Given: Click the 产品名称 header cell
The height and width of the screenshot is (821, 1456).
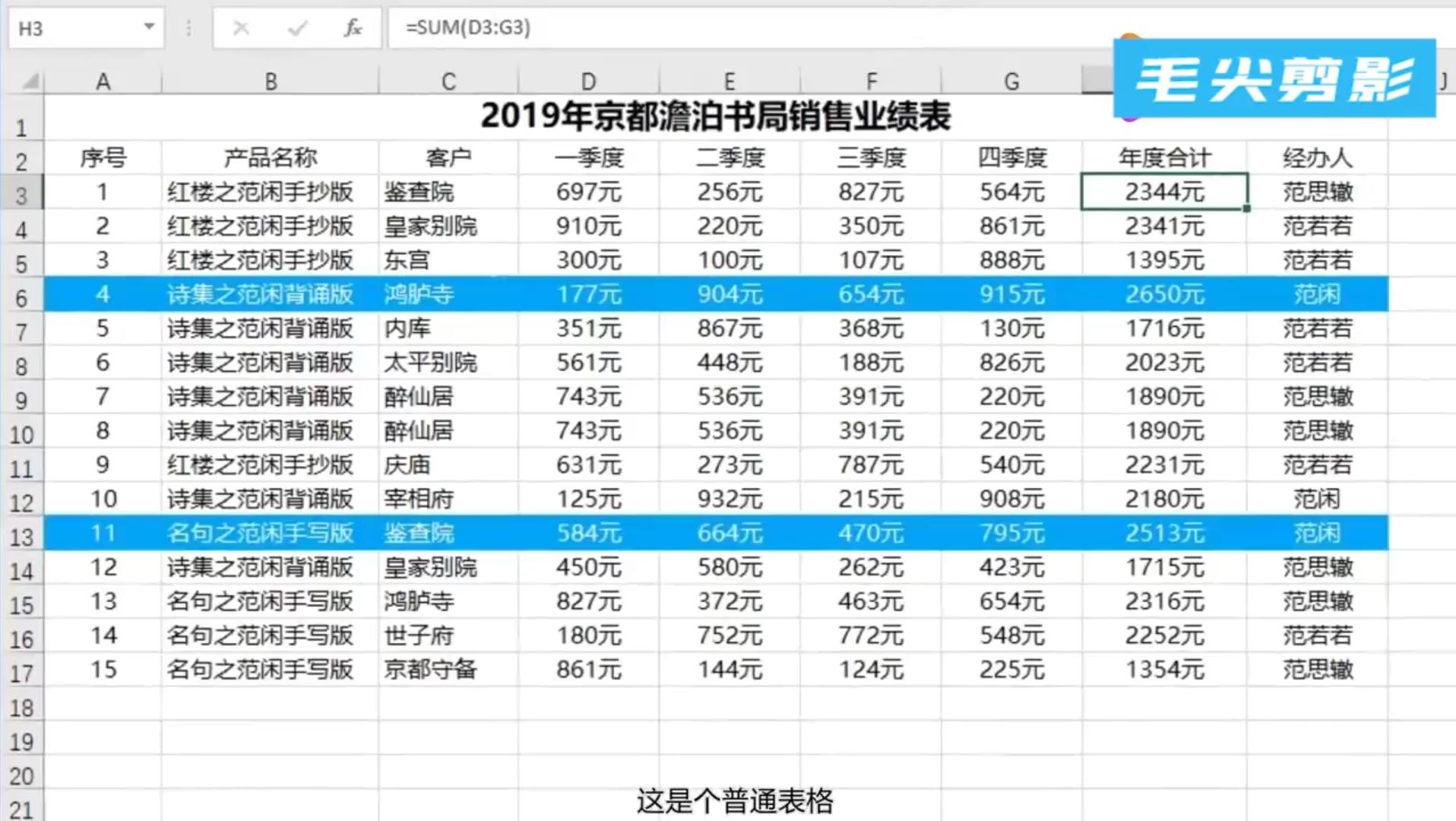Looking at the screenshot, I should pos(271,157).
